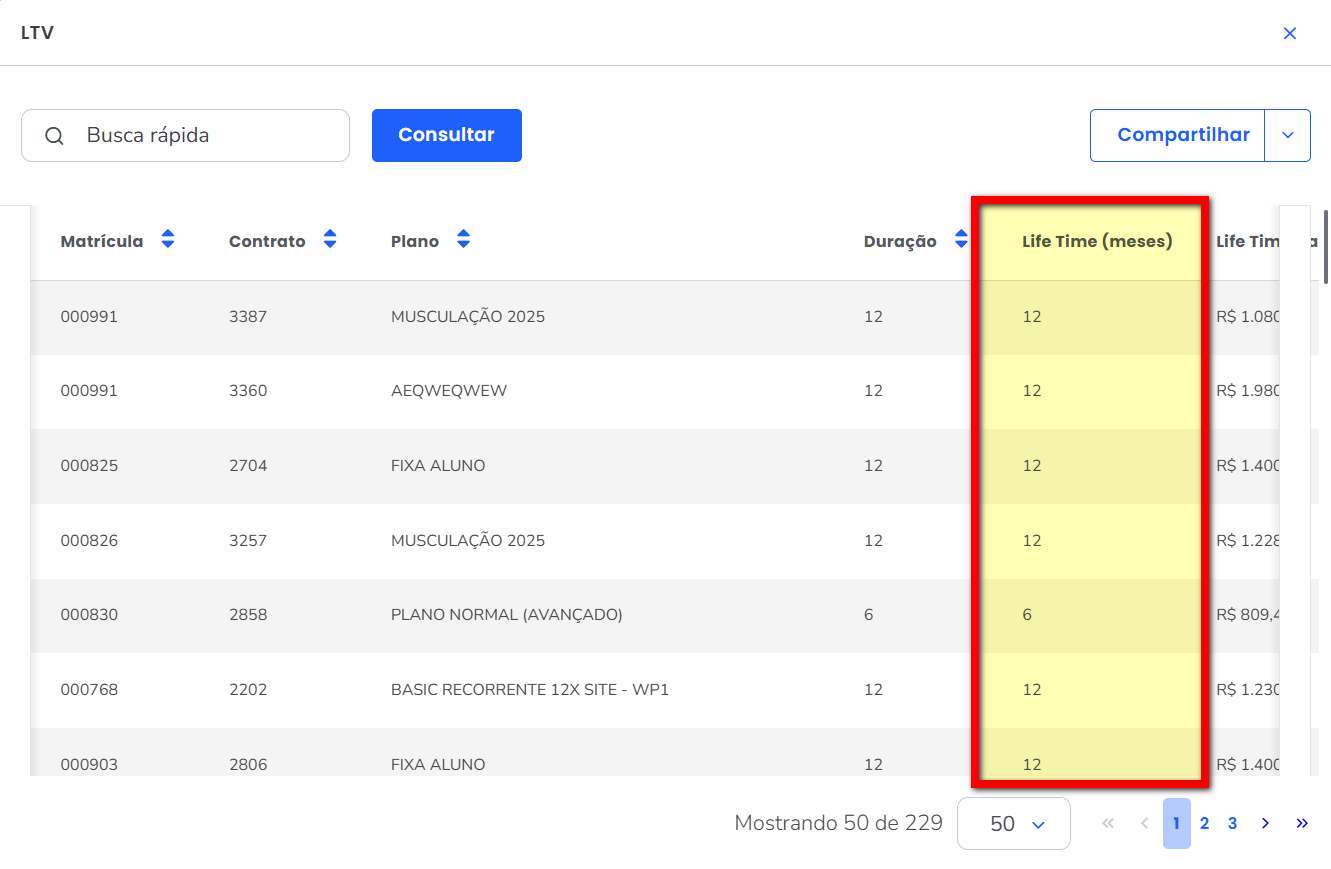
Task: Select the PLANO NORMAL (AVANÇADO) row
Action: tap(506, 615)
